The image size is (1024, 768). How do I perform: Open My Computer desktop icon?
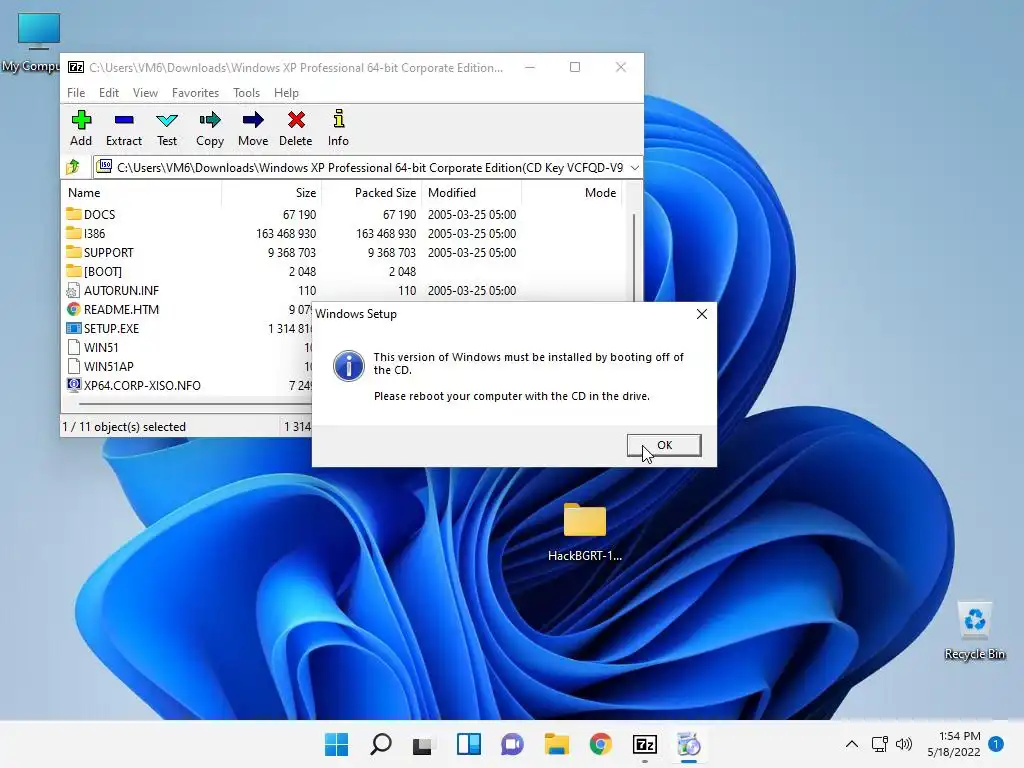pyautogui.click(x=38, y=42)
